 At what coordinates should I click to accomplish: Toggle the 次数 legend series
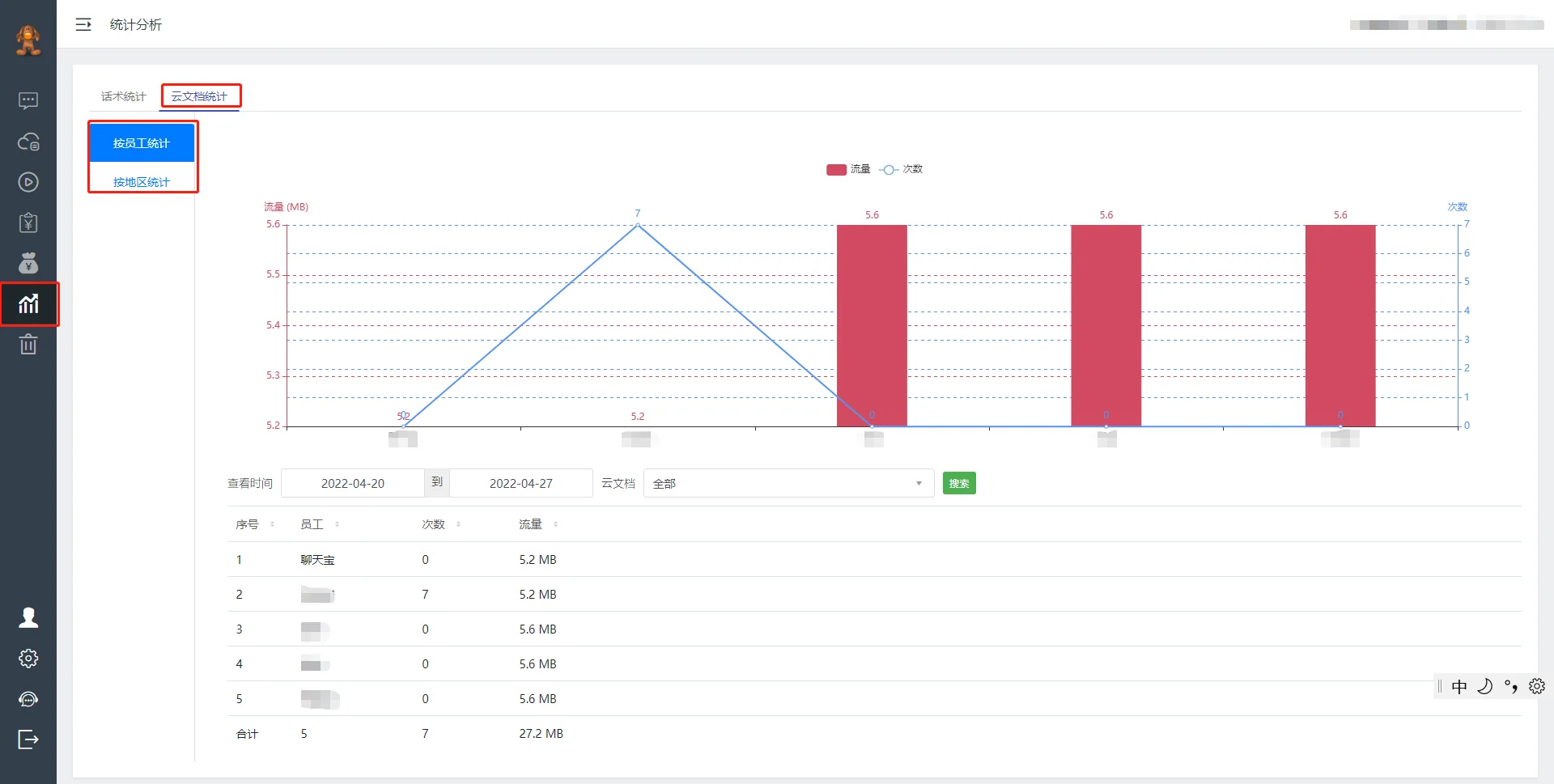click(901, 169)
